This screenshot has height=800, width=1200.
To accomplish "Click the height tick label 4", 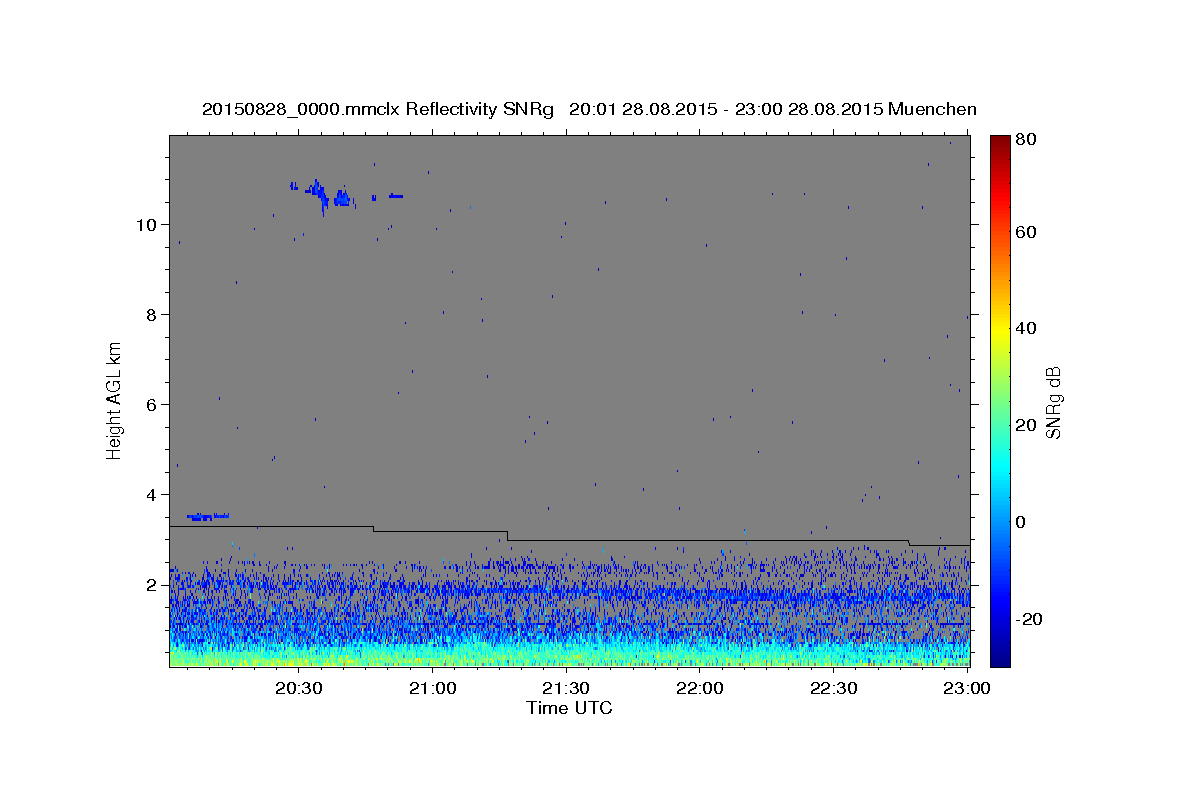I will [x=153, y=494].
